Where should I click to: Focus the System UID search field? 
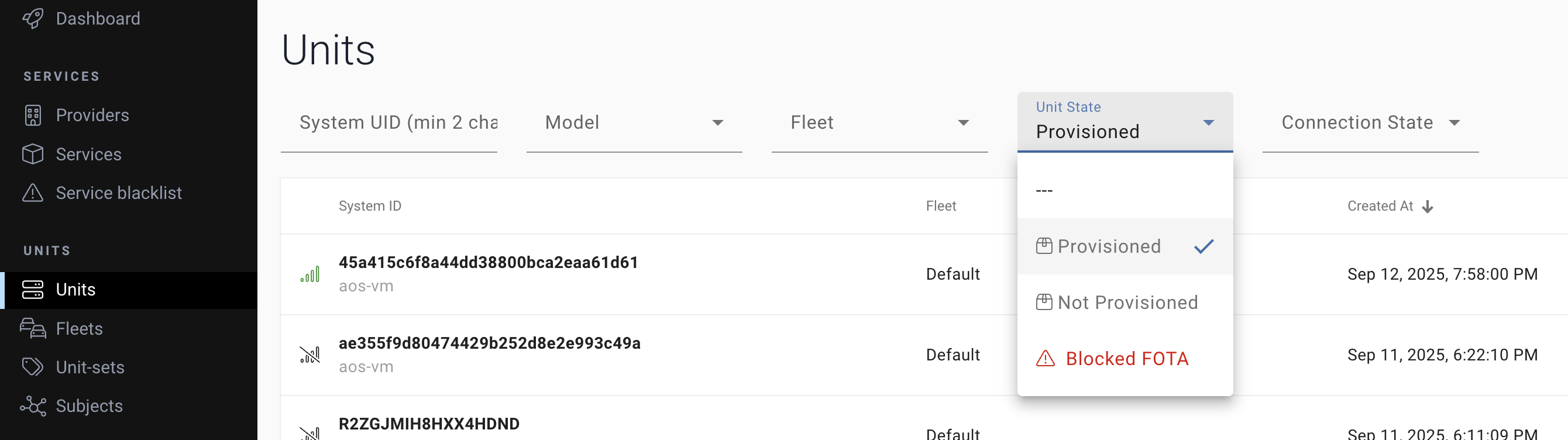398,123
